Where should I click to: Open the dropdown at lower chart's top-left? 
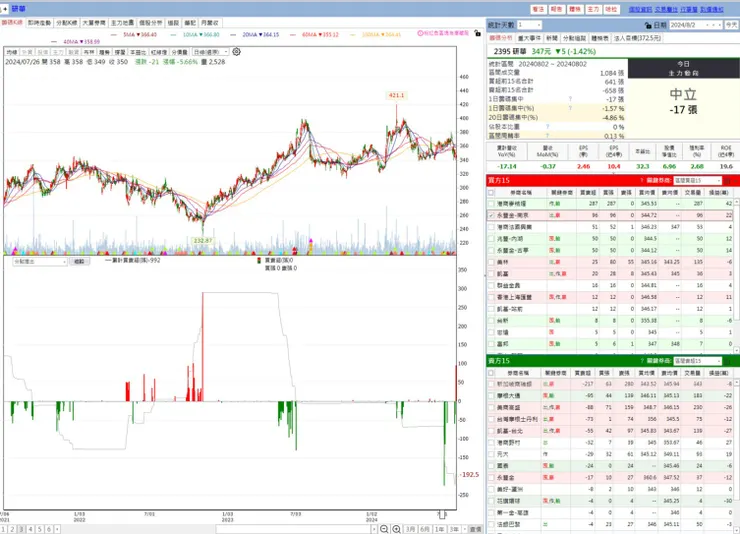point(40,261)
